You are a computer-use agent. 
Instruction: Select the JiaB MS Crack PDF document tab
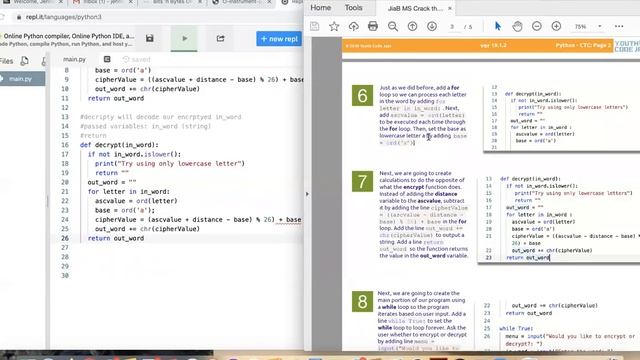[x=415, y=8]
